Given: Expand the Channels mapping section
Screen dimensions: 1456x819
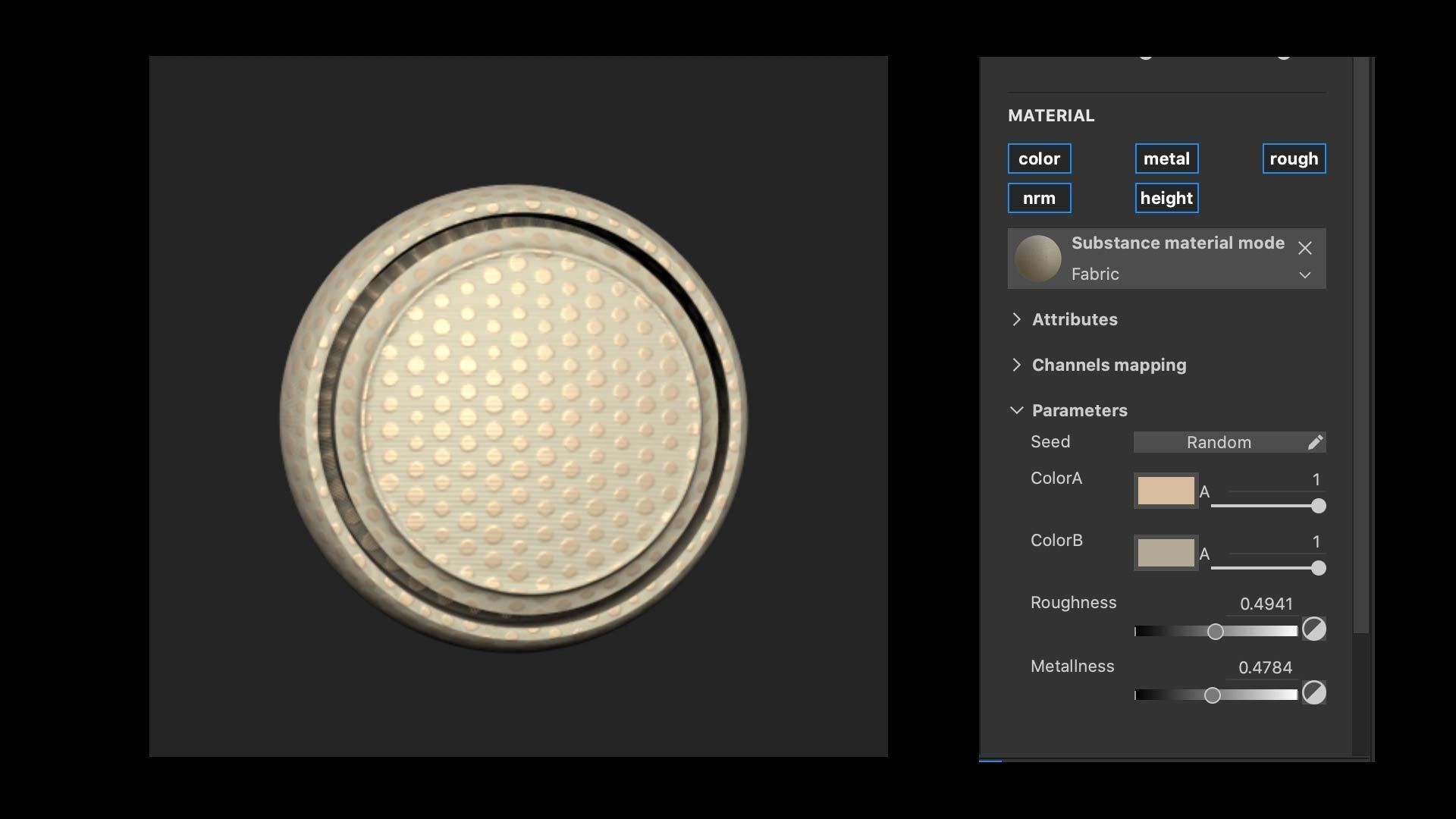Looking at the screenshot, I should pyautogui.click(x=1017, y=365).
